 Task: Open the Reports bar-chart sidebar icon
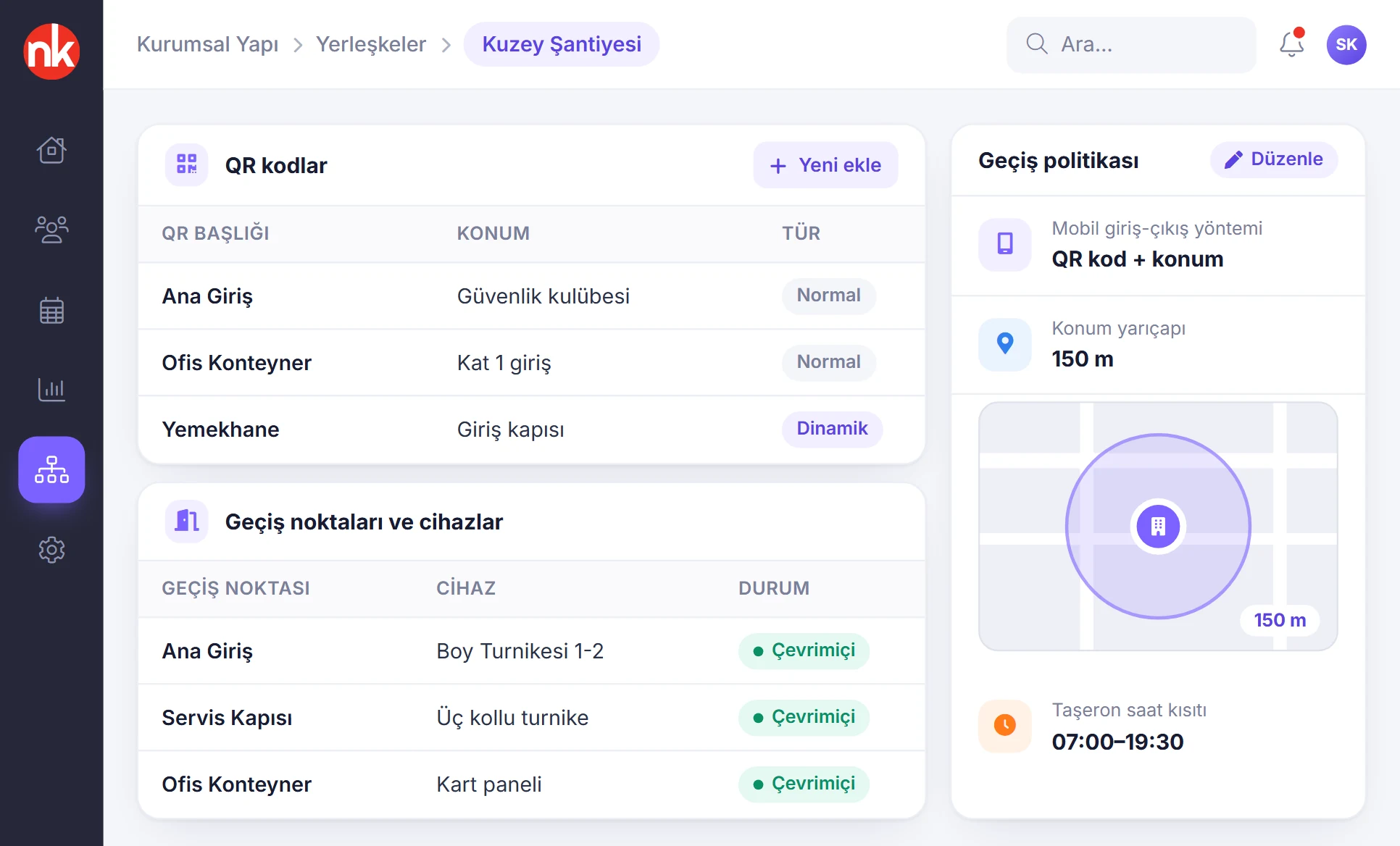[51, 390]
